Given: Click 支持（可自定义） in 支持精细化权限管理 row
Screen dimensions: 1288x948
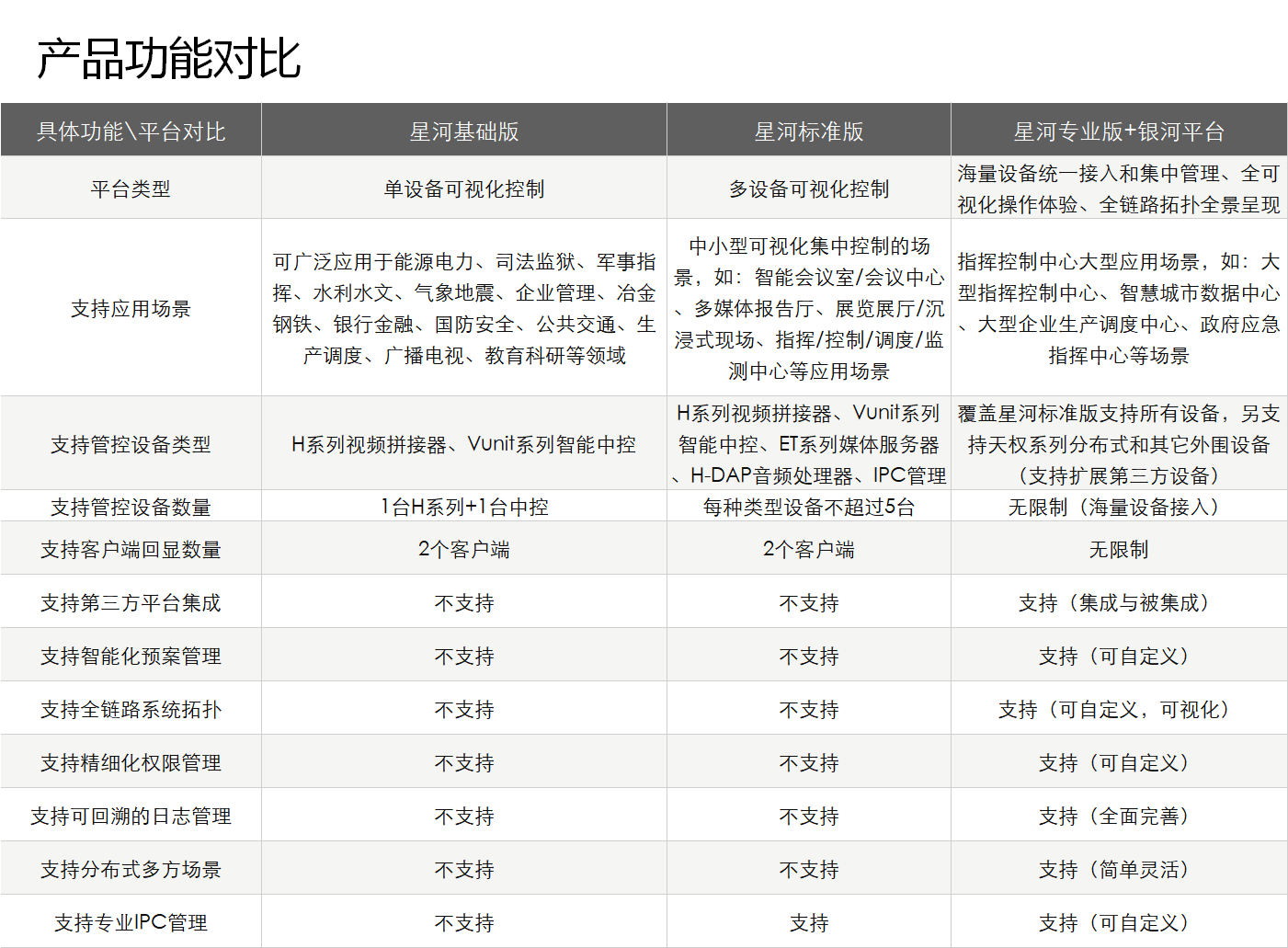Looking at the screenshot, I should (1119, 763).
